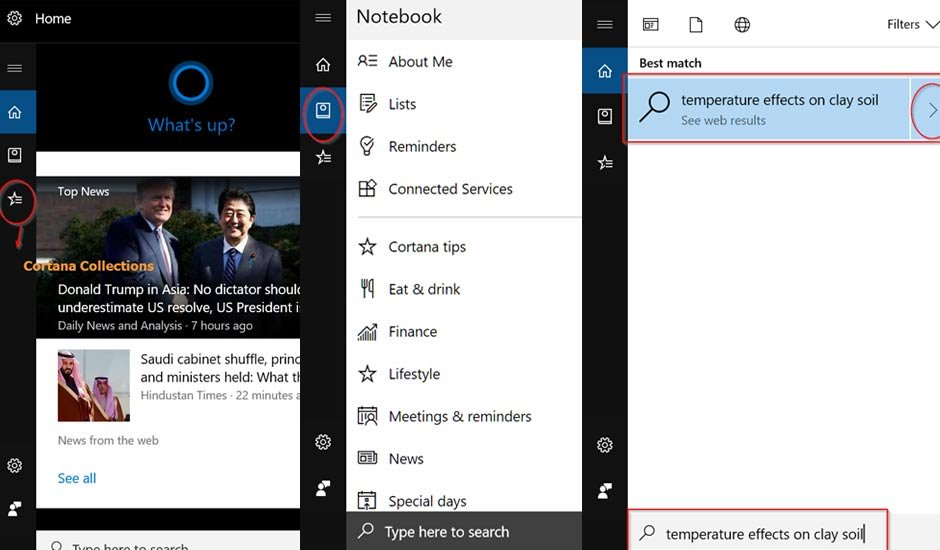Open hamburger menu in Notebook panel
This screenshot has height=550, width=940.
coord(323,17)
